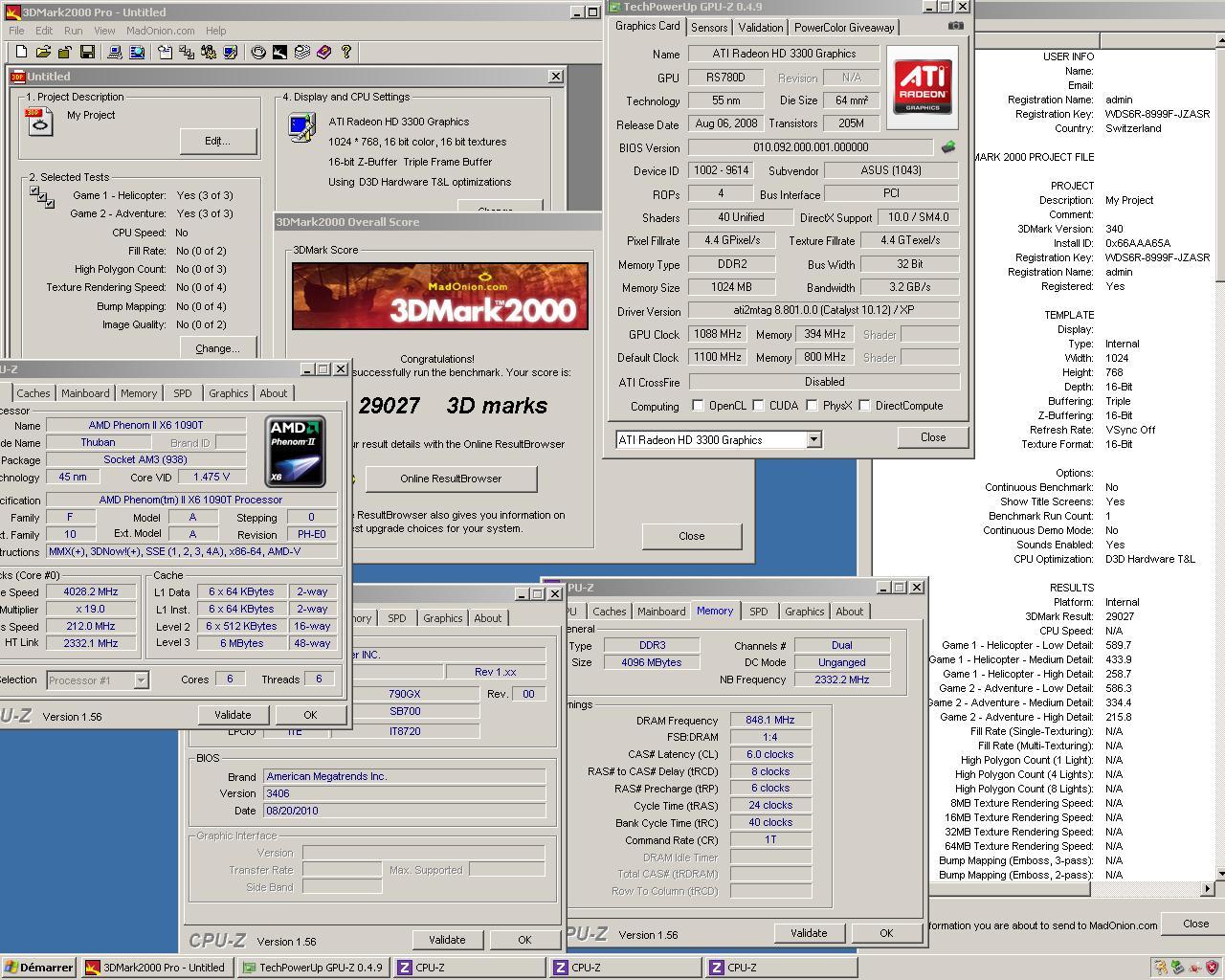This screenshot has height=980, width=1225.
Task: Click the DRAM Frequency 848.1 MHz value
Action: point(770,721)
